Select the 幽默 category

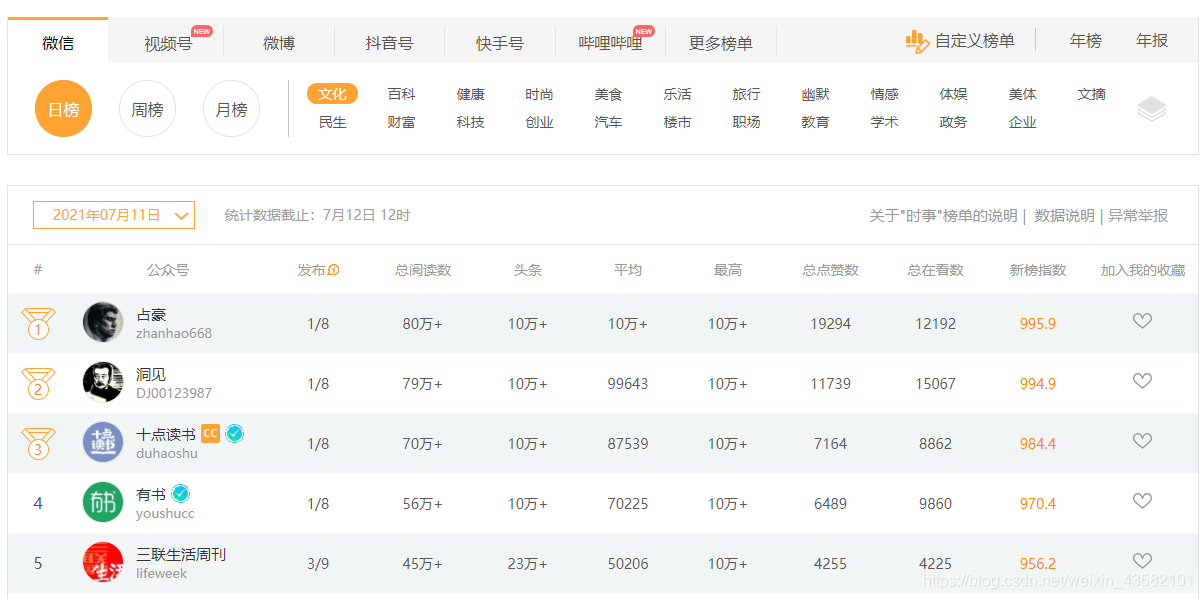pyautogui.click(x=816, y=94)
